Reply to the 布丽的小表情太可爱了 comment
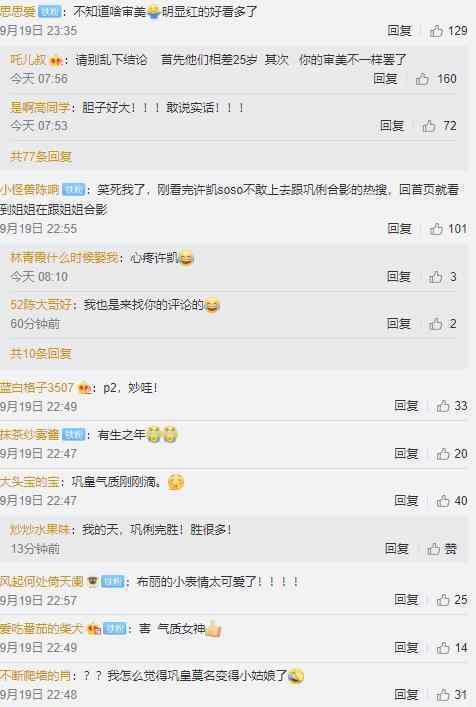Screen dimensions: 476x707 (406, 600)
